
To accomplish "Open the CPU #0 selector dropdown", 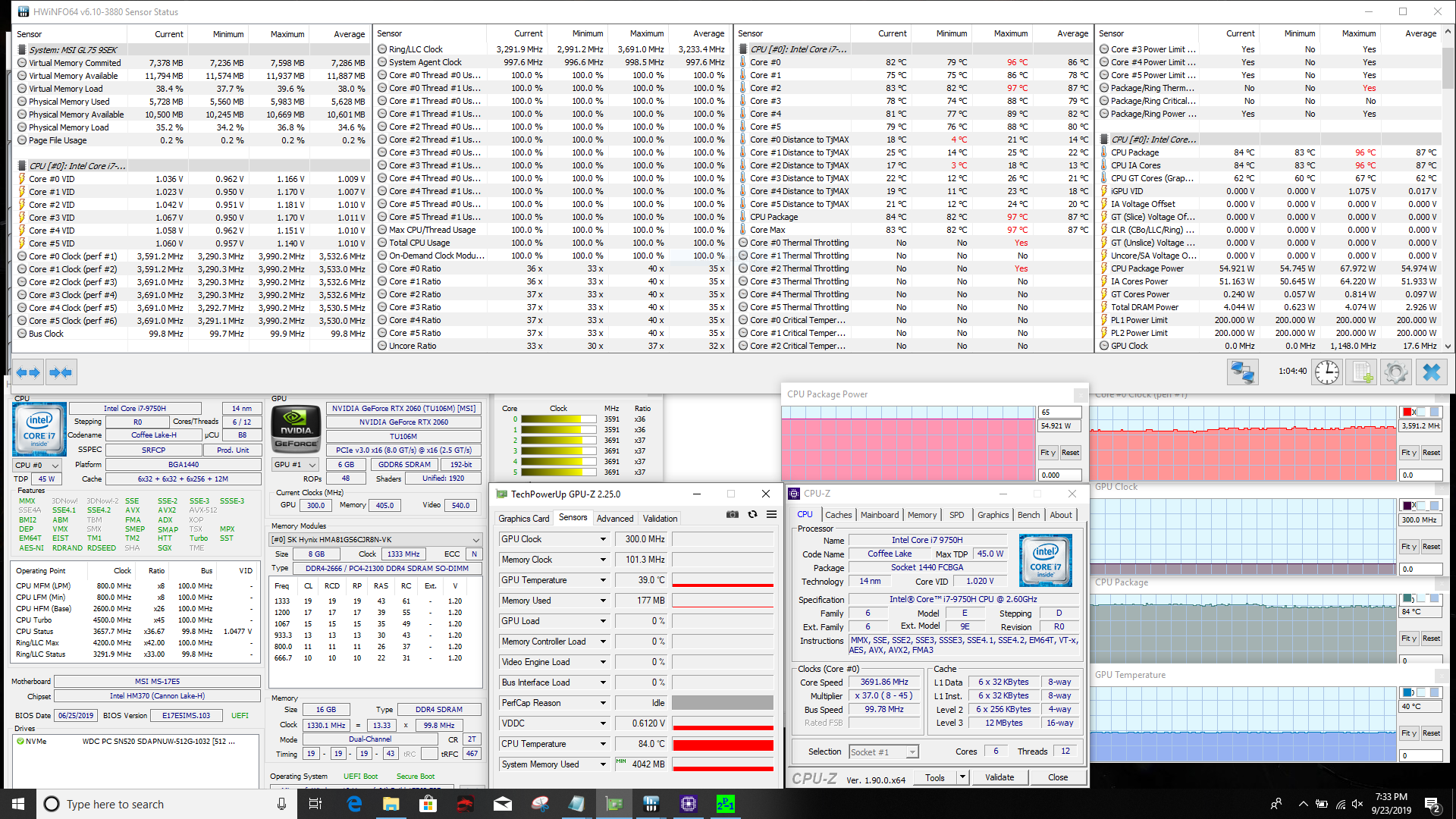I will pyautogui.click(x=38, y=465).
